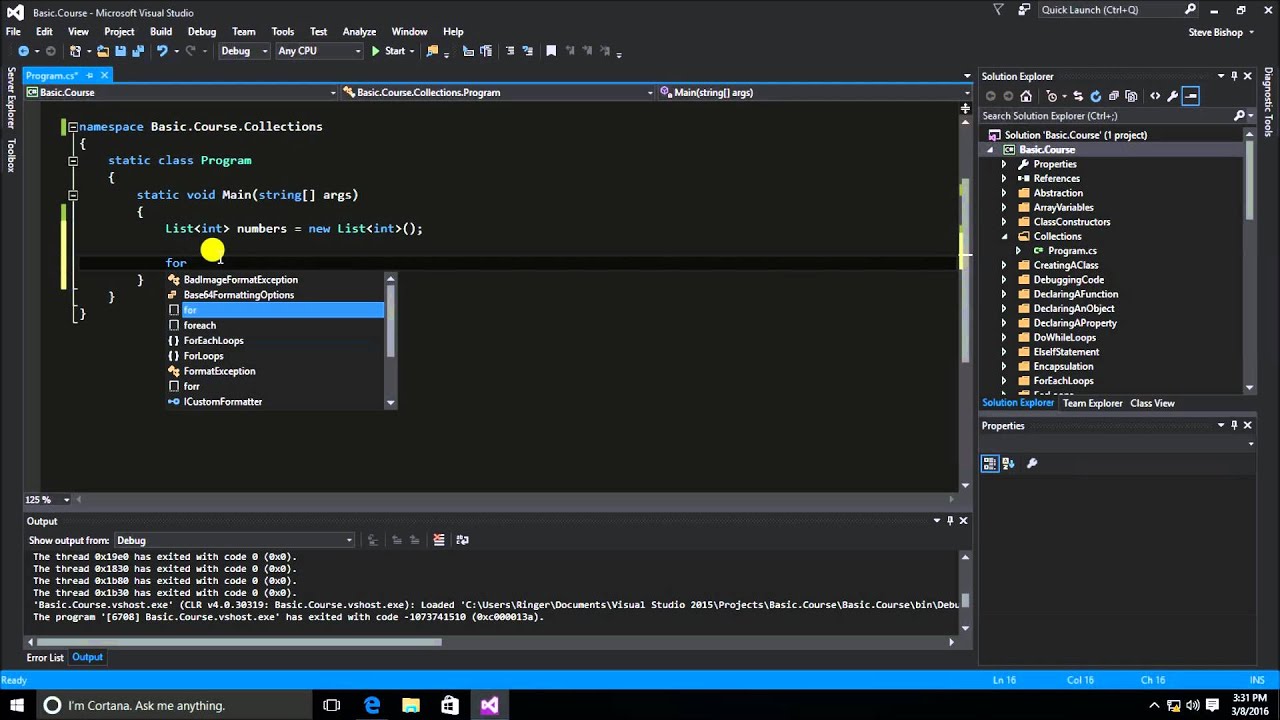This screenshot has width=1280, height=720.
Task: Click the Show All Files icon
Action: pos(1132,96)
